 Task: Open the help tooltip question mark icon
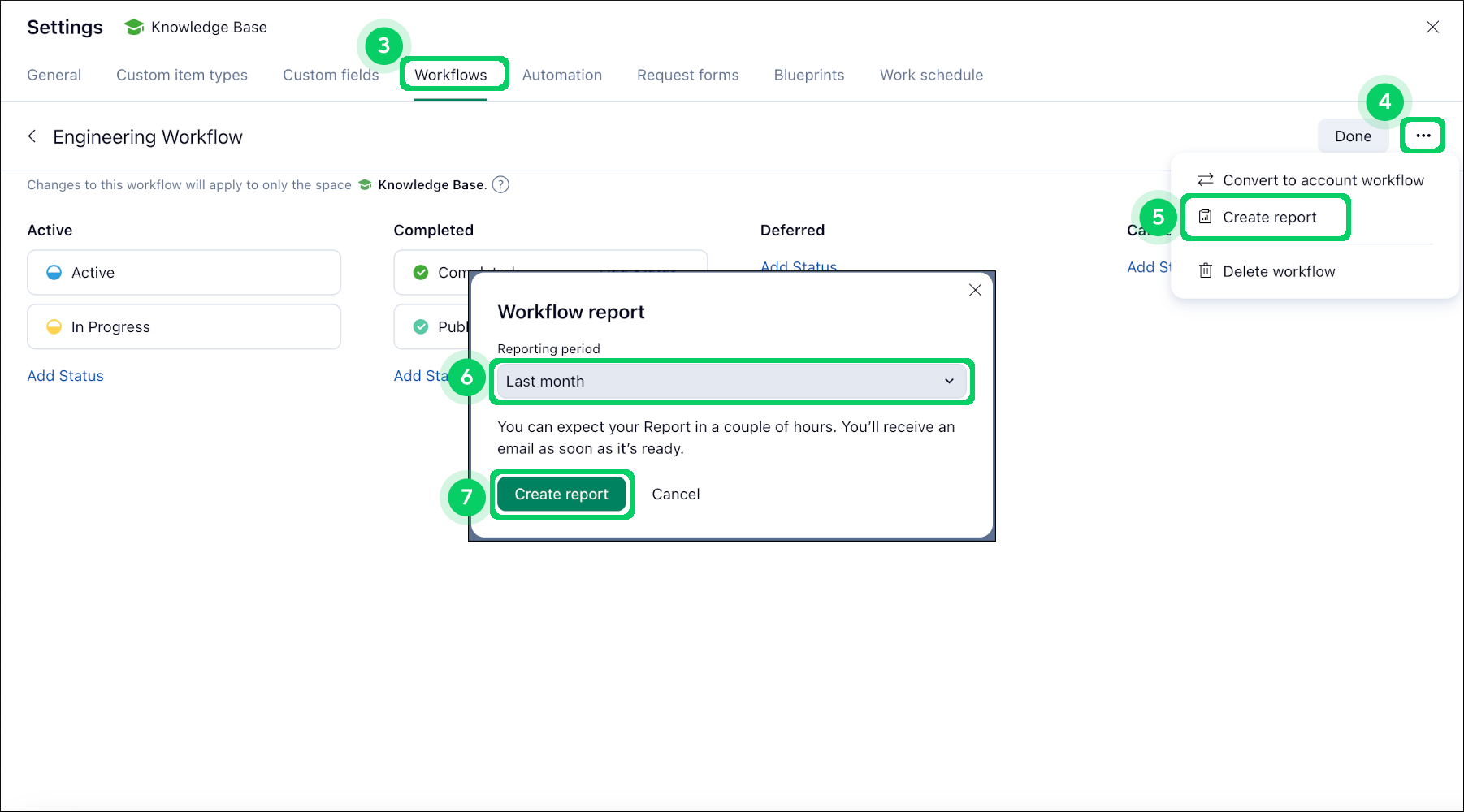tap(501, 184)
